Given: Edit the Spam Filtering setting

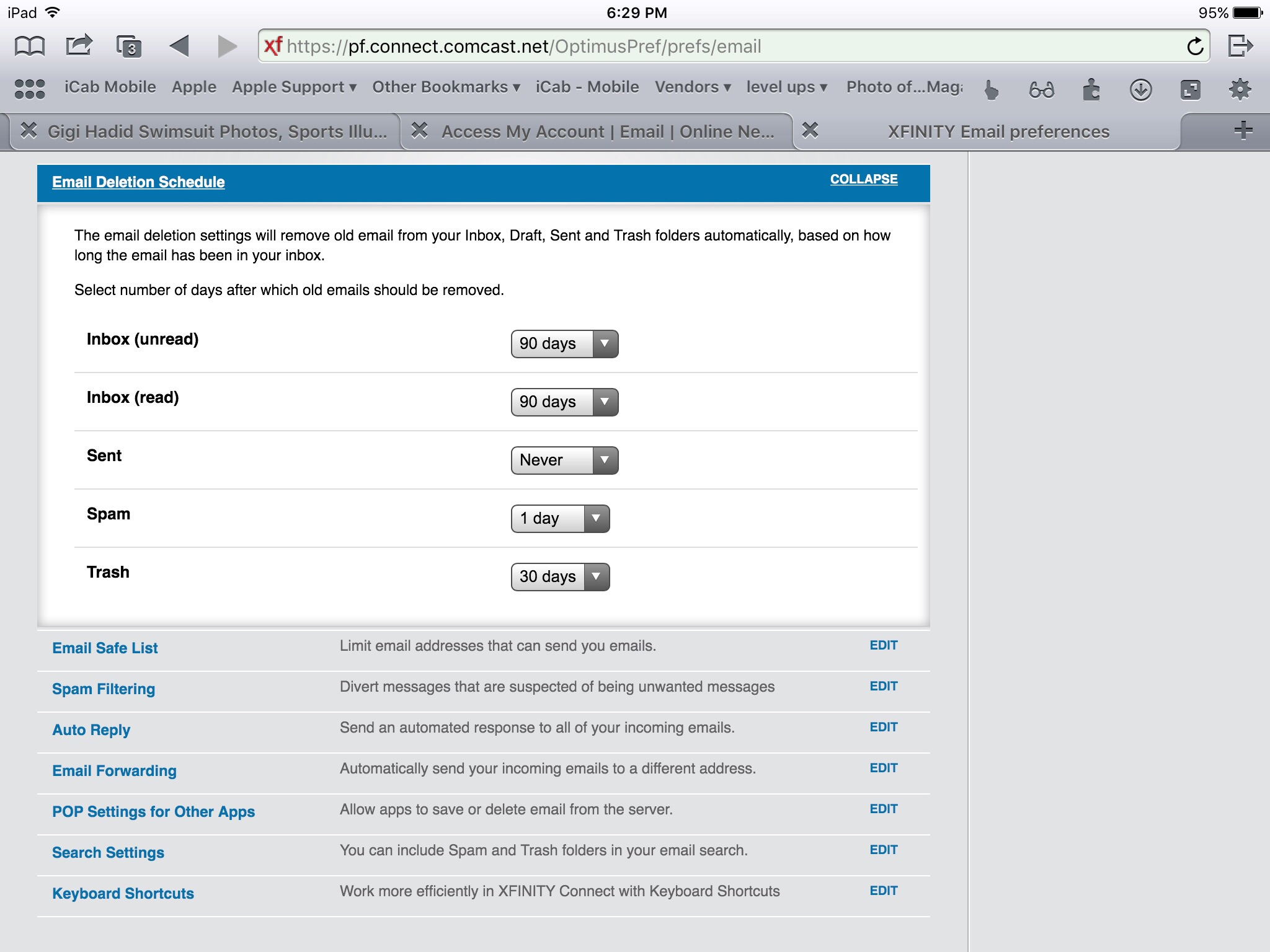Looking at the screenshot, I should pos(883,686).
